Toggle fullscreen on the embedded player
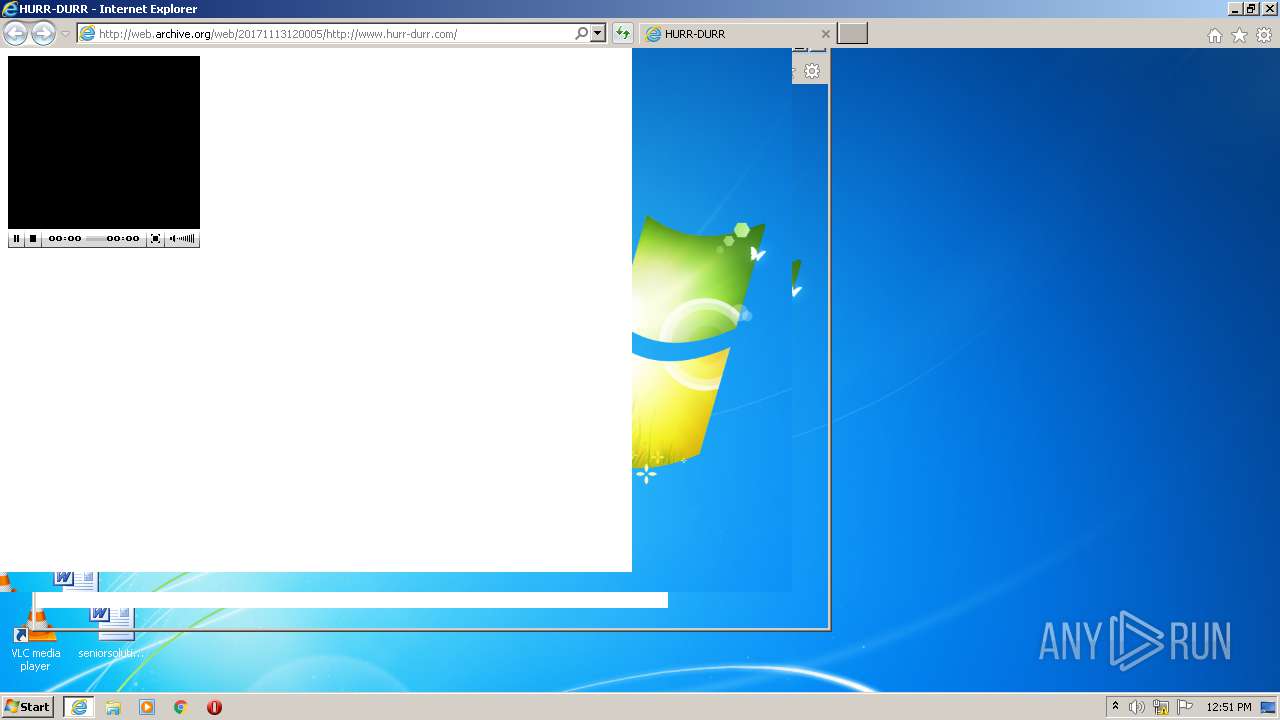 pyautogui.click(x=155, y=239)
